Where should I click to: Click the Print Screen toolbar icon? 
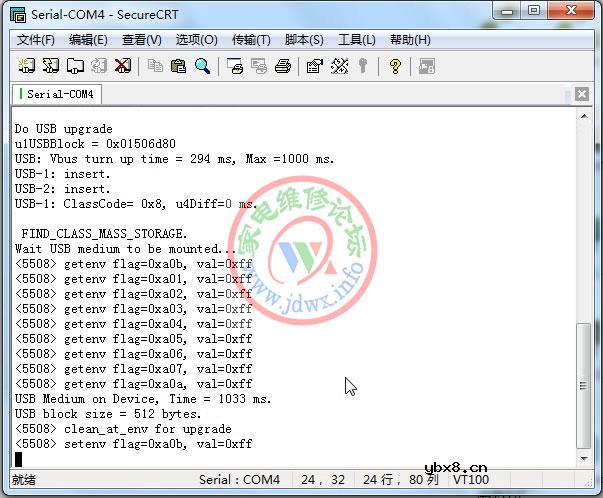tap(235, 67)
